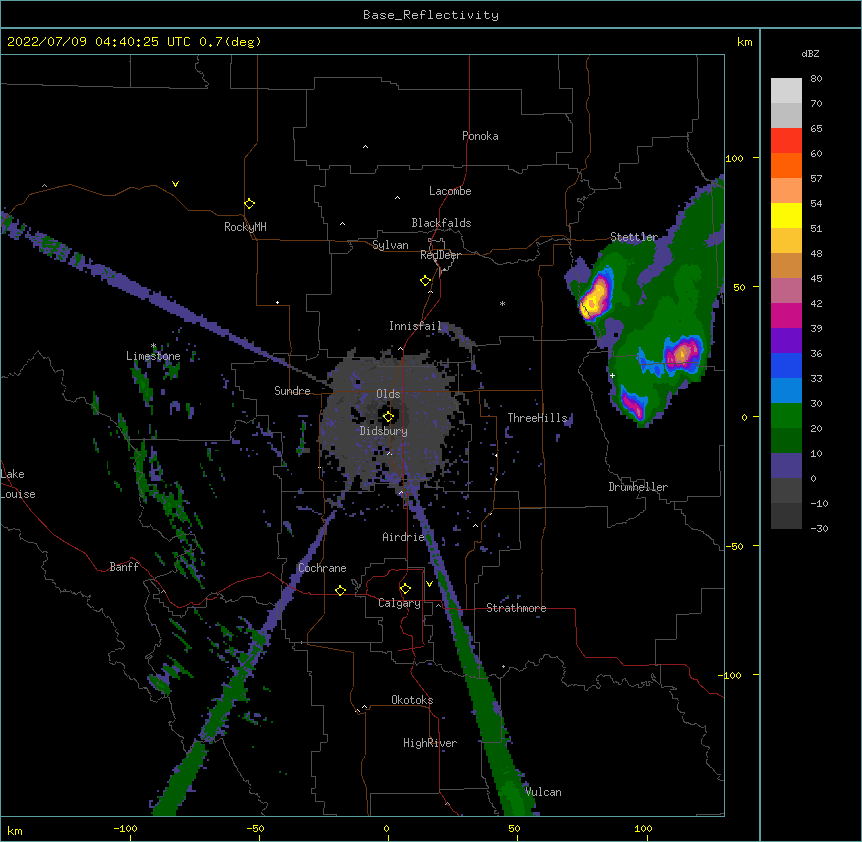Click the Olds town label
Screen dimensions: 862x842
coord(388,394)
